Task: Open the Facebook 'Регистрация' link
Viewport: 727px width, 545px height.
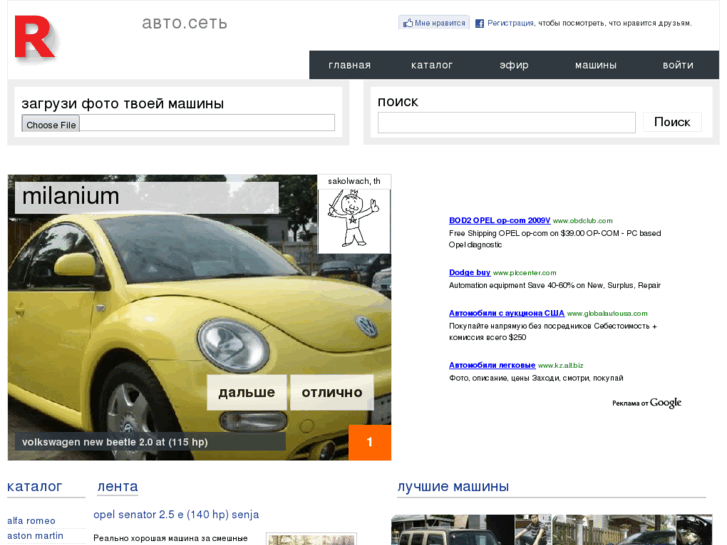Action: (510, 23)
